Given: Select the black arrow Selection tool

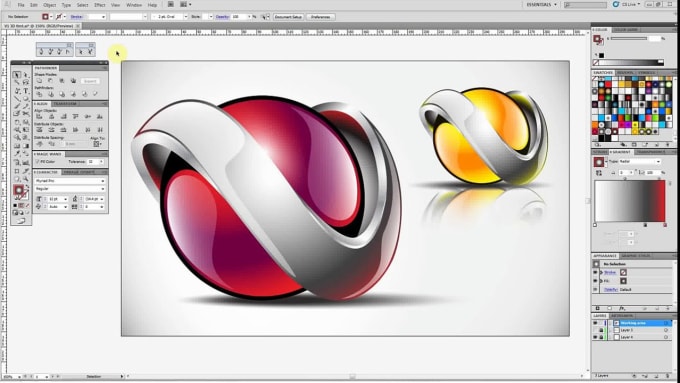Looking at the screenshot, I should point(16,75).
